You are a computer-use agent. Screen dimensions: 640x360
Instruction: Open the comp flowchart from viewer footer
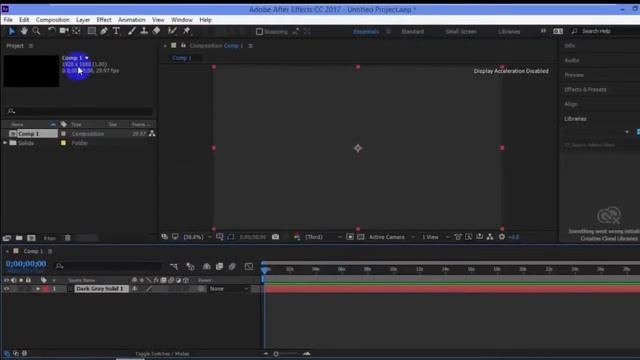[x=490, y=237]
